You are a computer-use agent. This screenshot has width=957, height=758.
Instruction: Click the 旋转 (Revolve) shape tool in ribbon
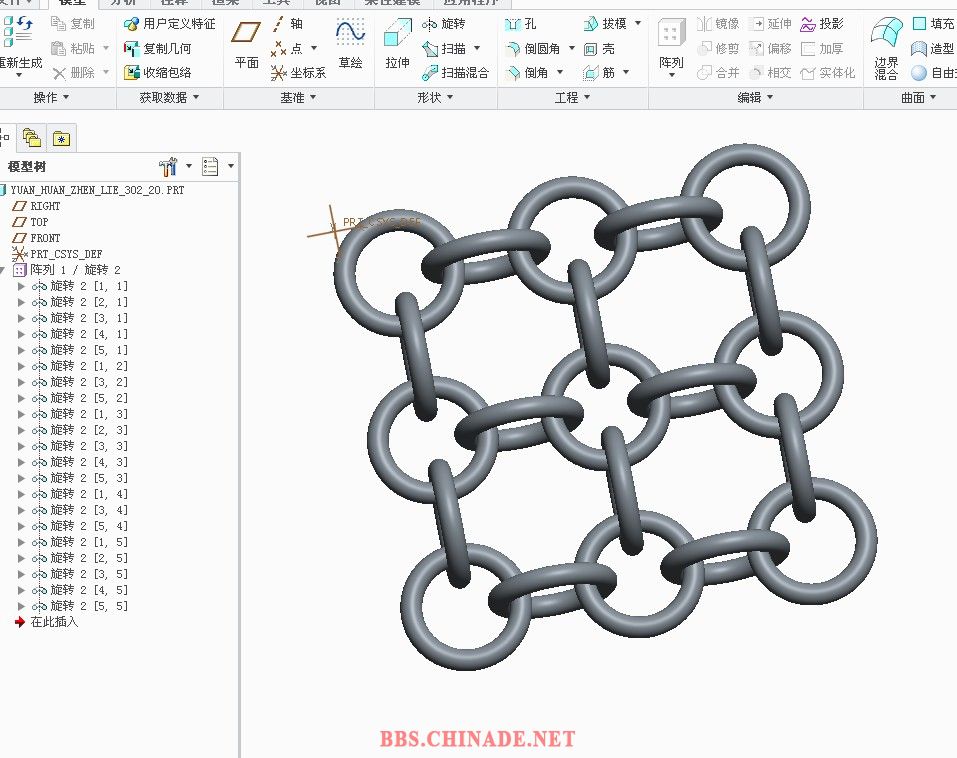444,24
